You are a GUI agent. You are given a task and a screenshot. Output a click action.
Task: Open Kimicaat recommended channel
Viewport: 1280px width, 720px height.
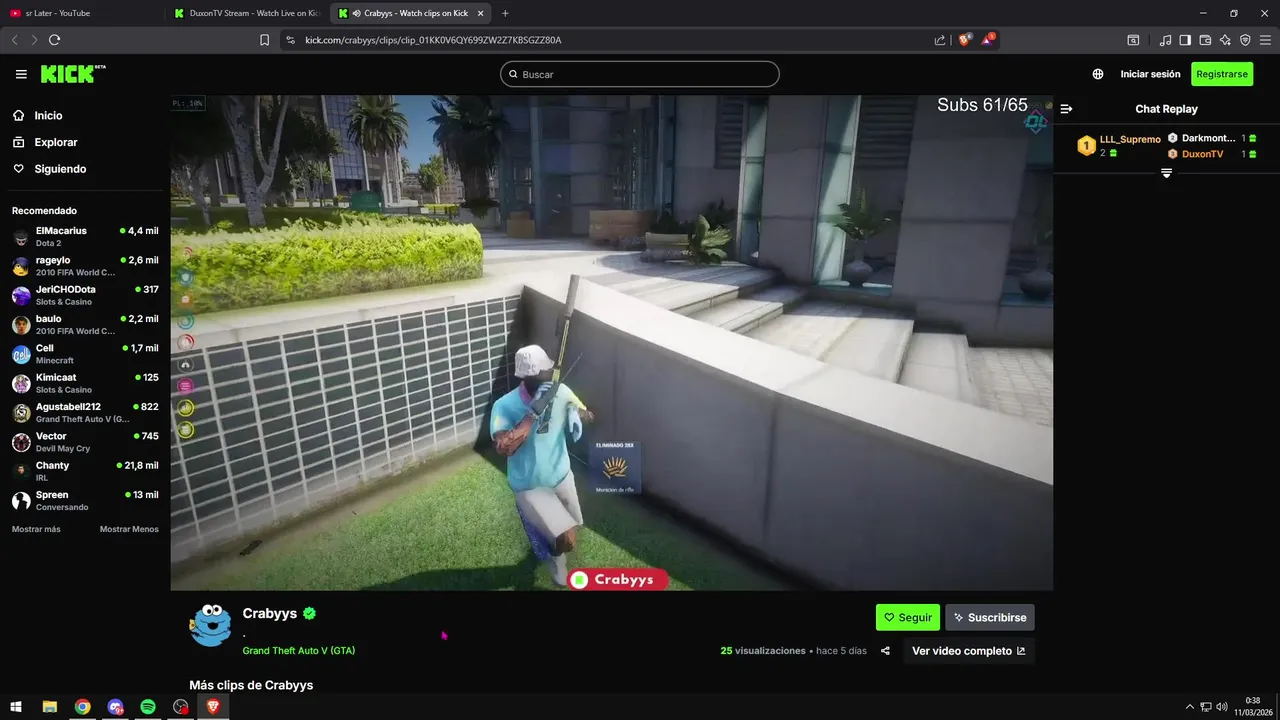pyautogui.click(x=85, y=383)
